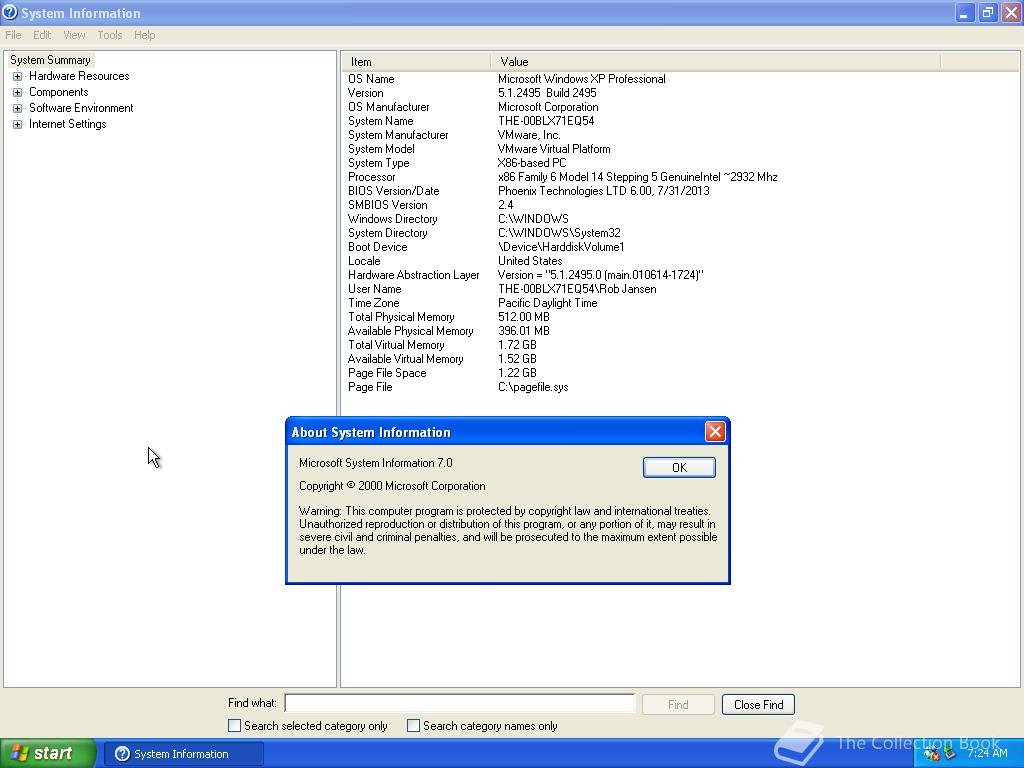
Task: Expand the Components tree node
Action: [18, 93]
